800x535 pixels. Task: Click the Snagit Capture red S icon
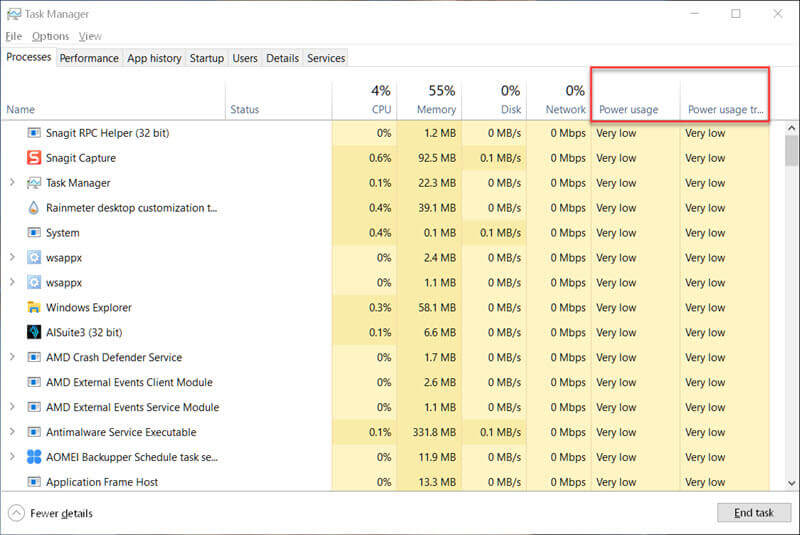click(x=34, y=158)
